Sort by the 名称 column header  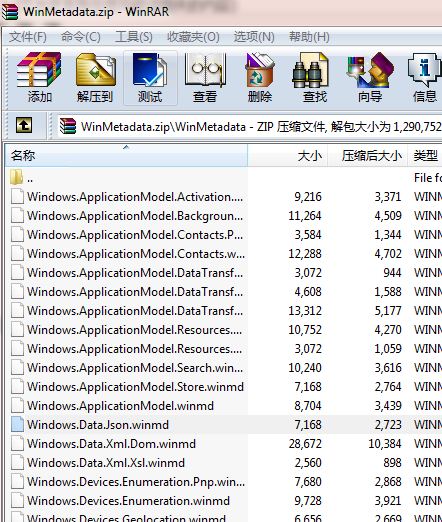coord(126,155)
